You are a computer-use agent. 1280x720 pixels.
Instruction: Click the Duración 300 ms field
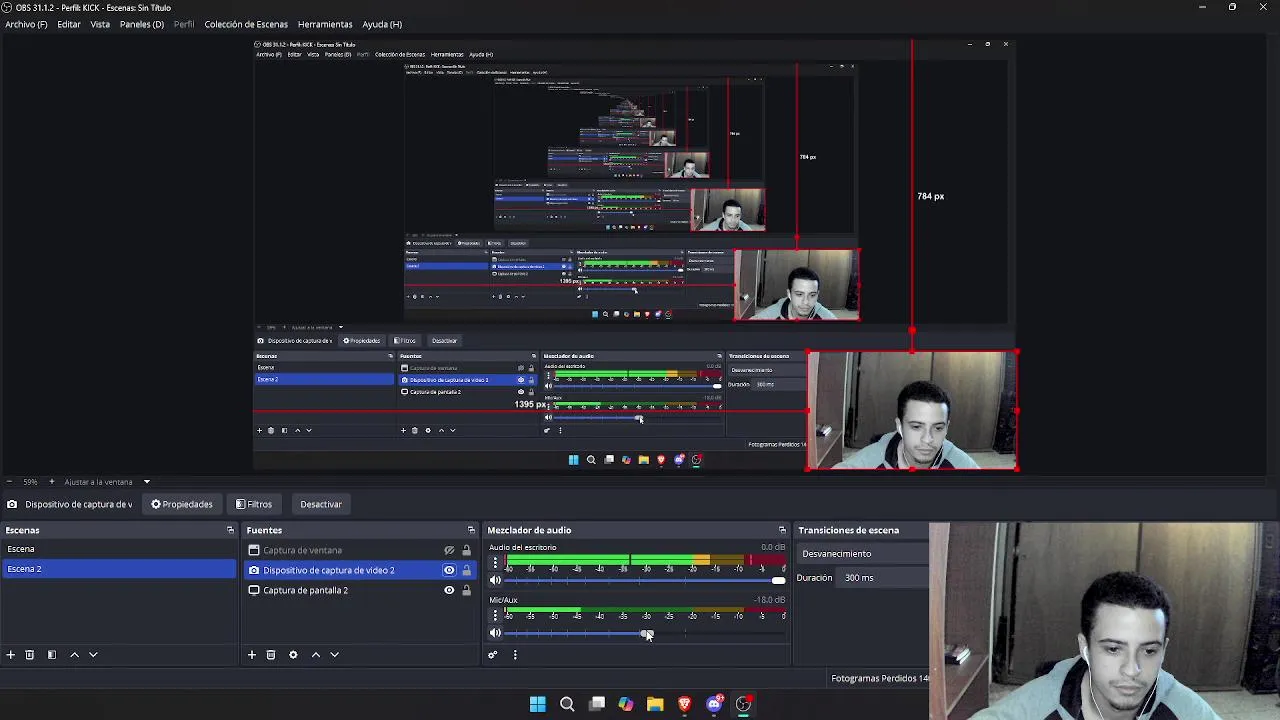pyautogui.click(x=884, y=578)
